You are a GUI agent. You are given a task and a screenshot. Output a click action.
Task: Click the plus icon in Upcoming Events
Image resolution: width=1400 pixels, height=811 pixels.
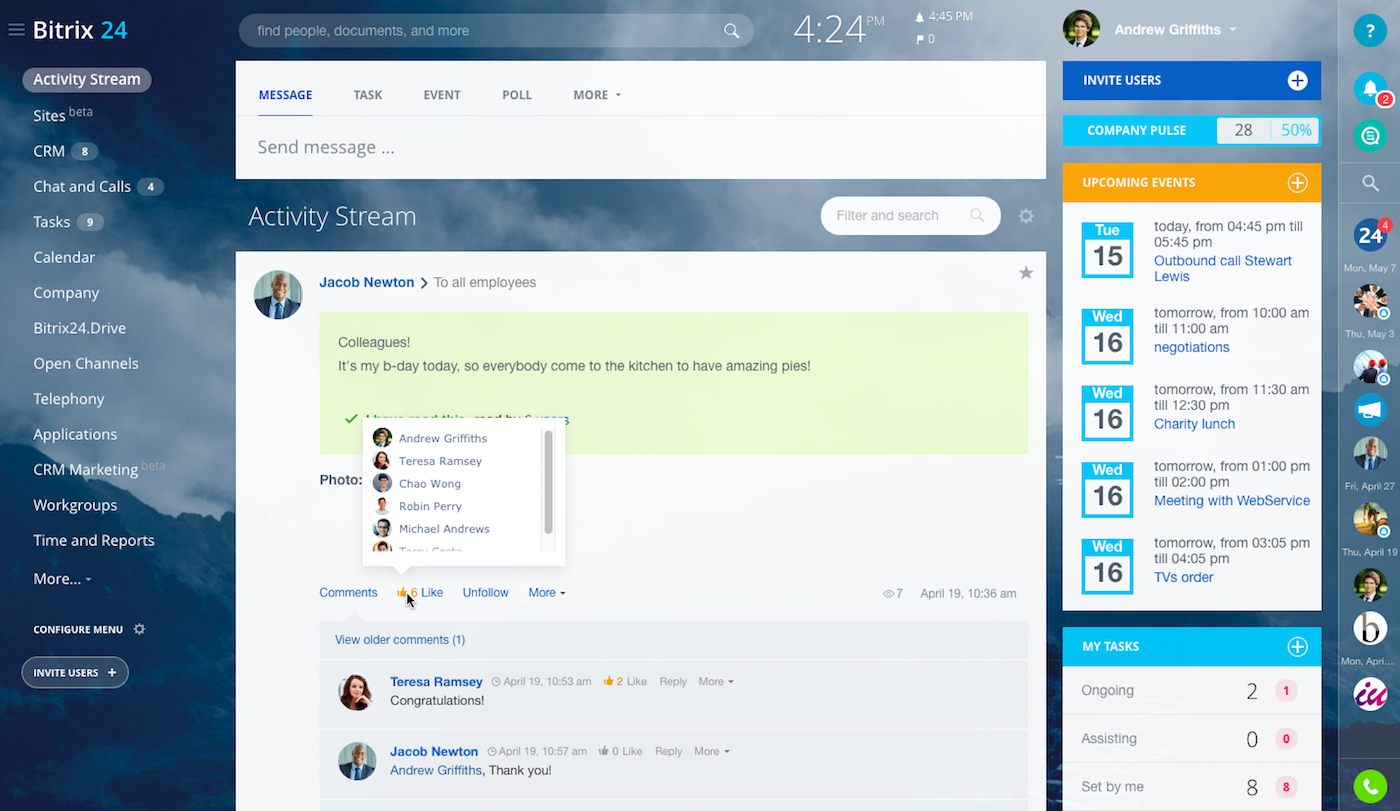(1297, 183)
